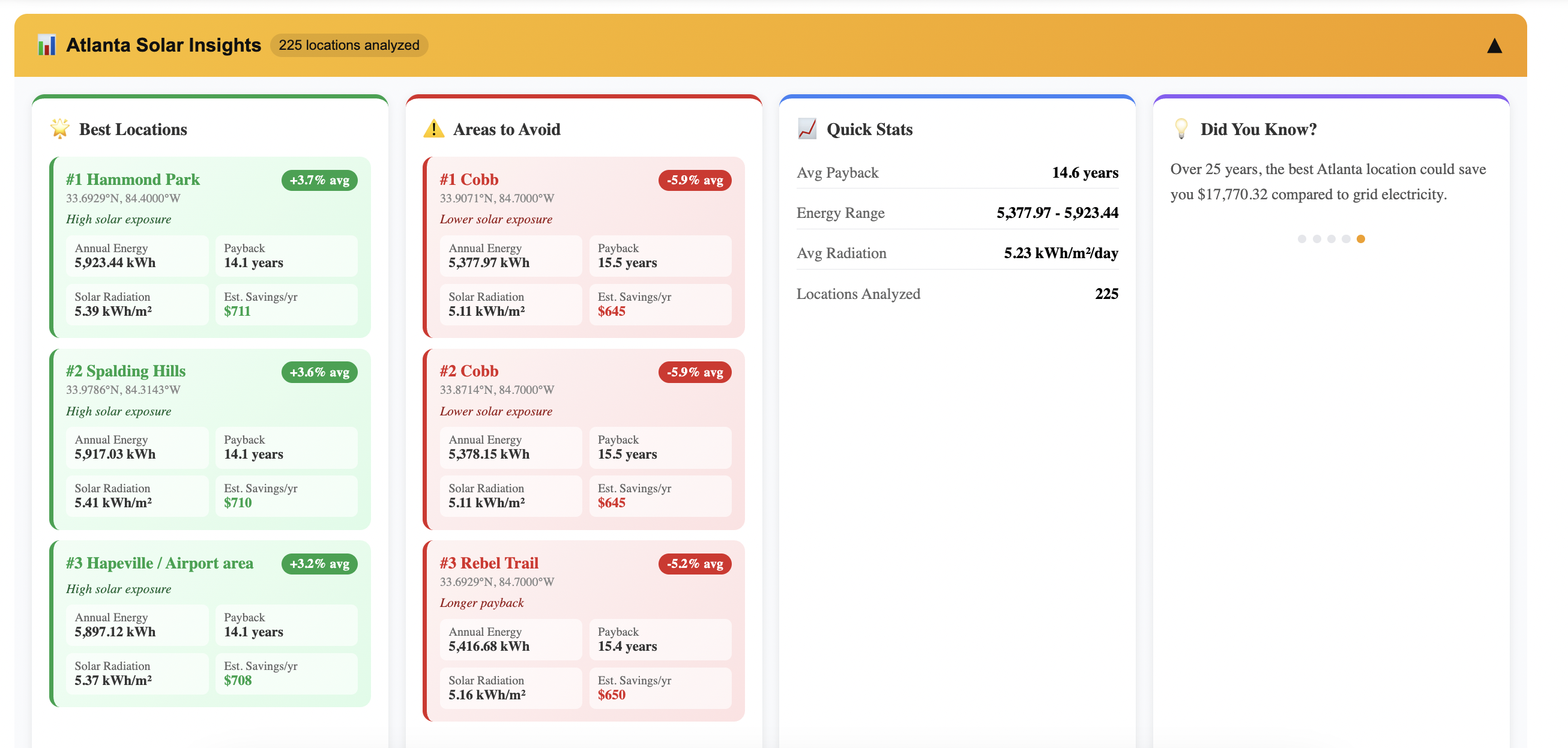The width and height of the screenshot is (1568, 748).
Task: Open the #1 Hammond Park location card
Action: tap(133, 179)
